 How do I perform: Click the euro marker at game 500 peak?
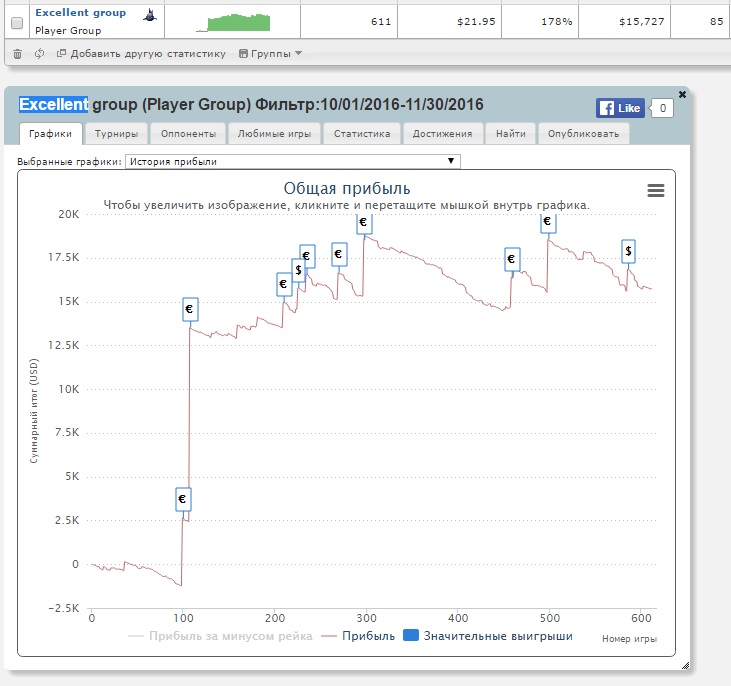pyautogui.click(x=548, y=222)
